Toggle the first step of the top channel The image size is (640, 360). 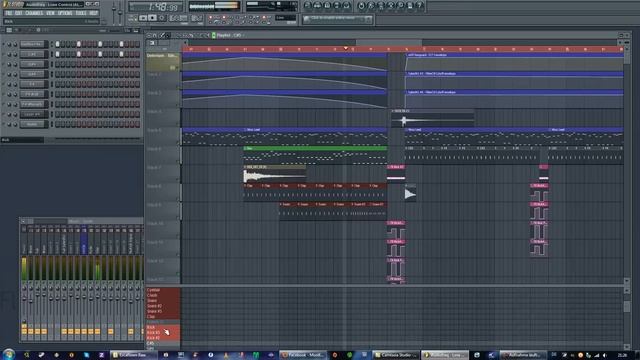57,44
